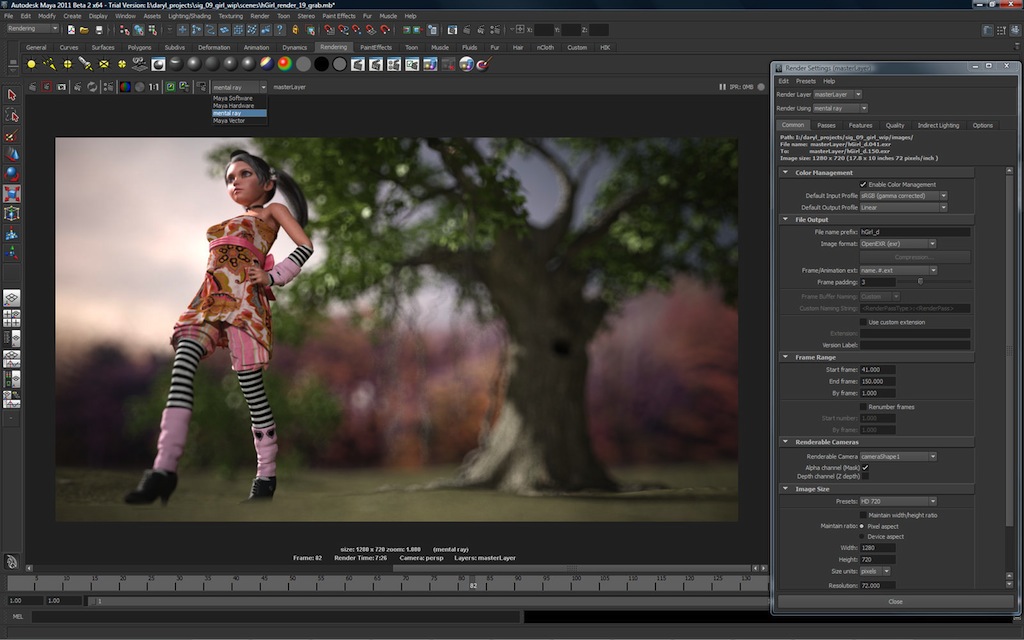This screenshot has width=1024, height=640.
Task: Open the Image format dropdown
Action: click(898, 243)
